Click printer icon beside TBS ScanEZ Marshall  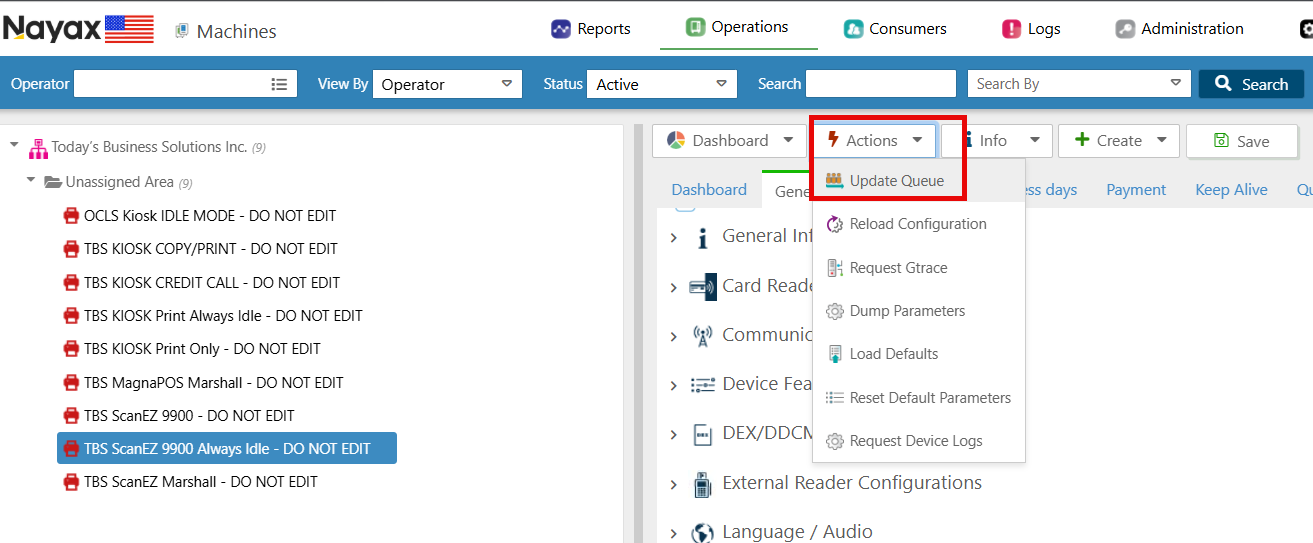point(71,481)
